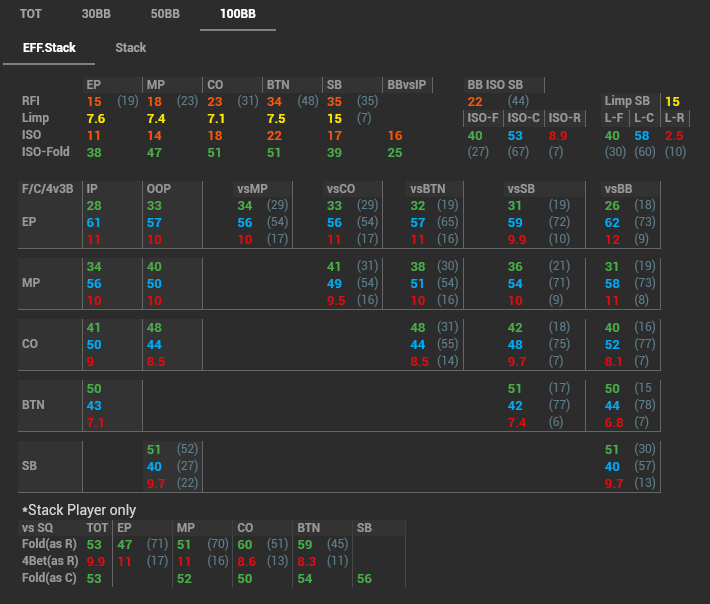Click the 100BB tab

click(237, 15)
